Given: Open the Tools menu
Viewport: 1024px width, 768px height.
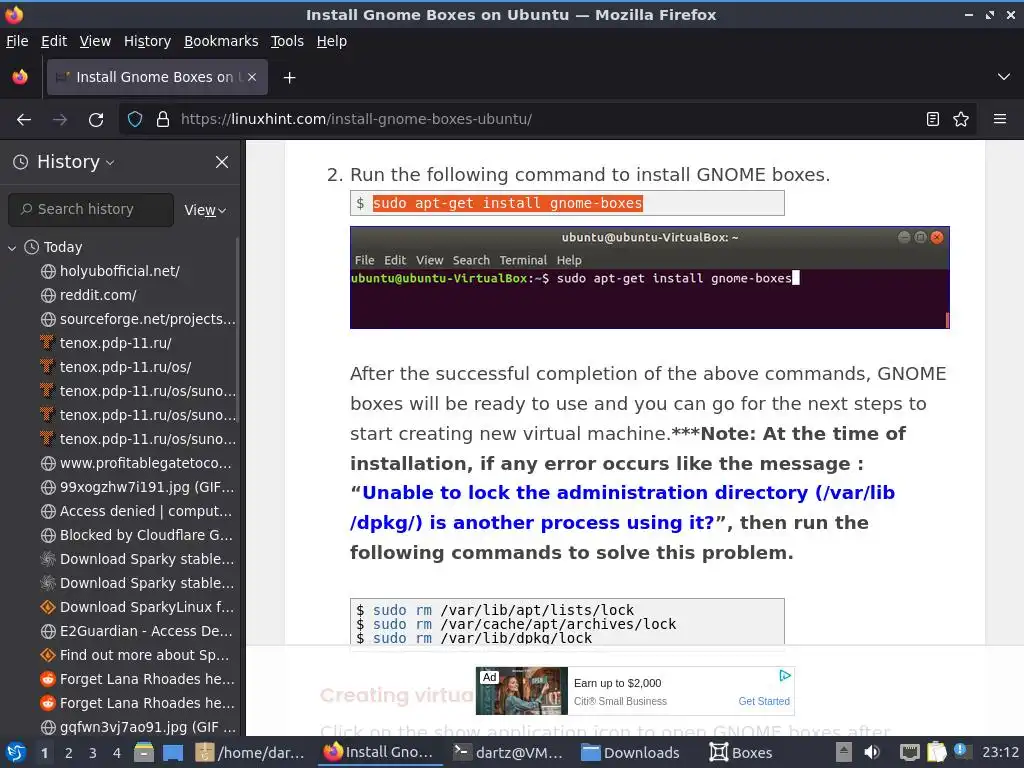Looking at the screenshot, I should tap(287, 41).
